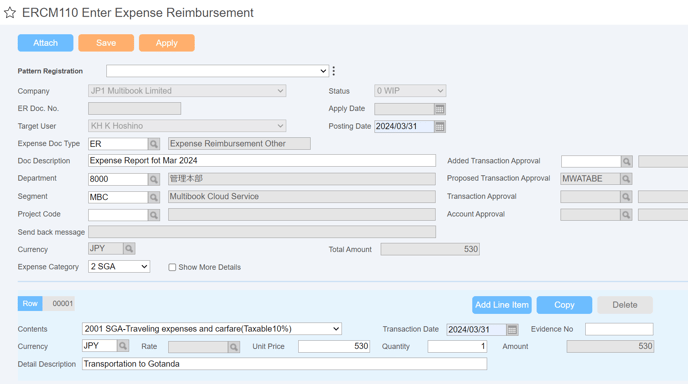This screenshot has height=384, width=688.
Task: Click the Expense Doc Type search icon
Action: [154, 144]
